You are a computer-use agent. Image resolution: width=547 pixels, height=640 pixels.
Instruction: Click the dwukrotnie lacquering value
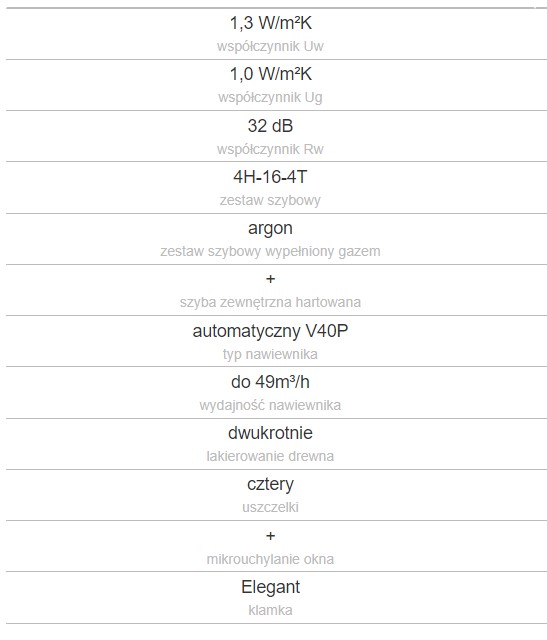click(270, 433)
